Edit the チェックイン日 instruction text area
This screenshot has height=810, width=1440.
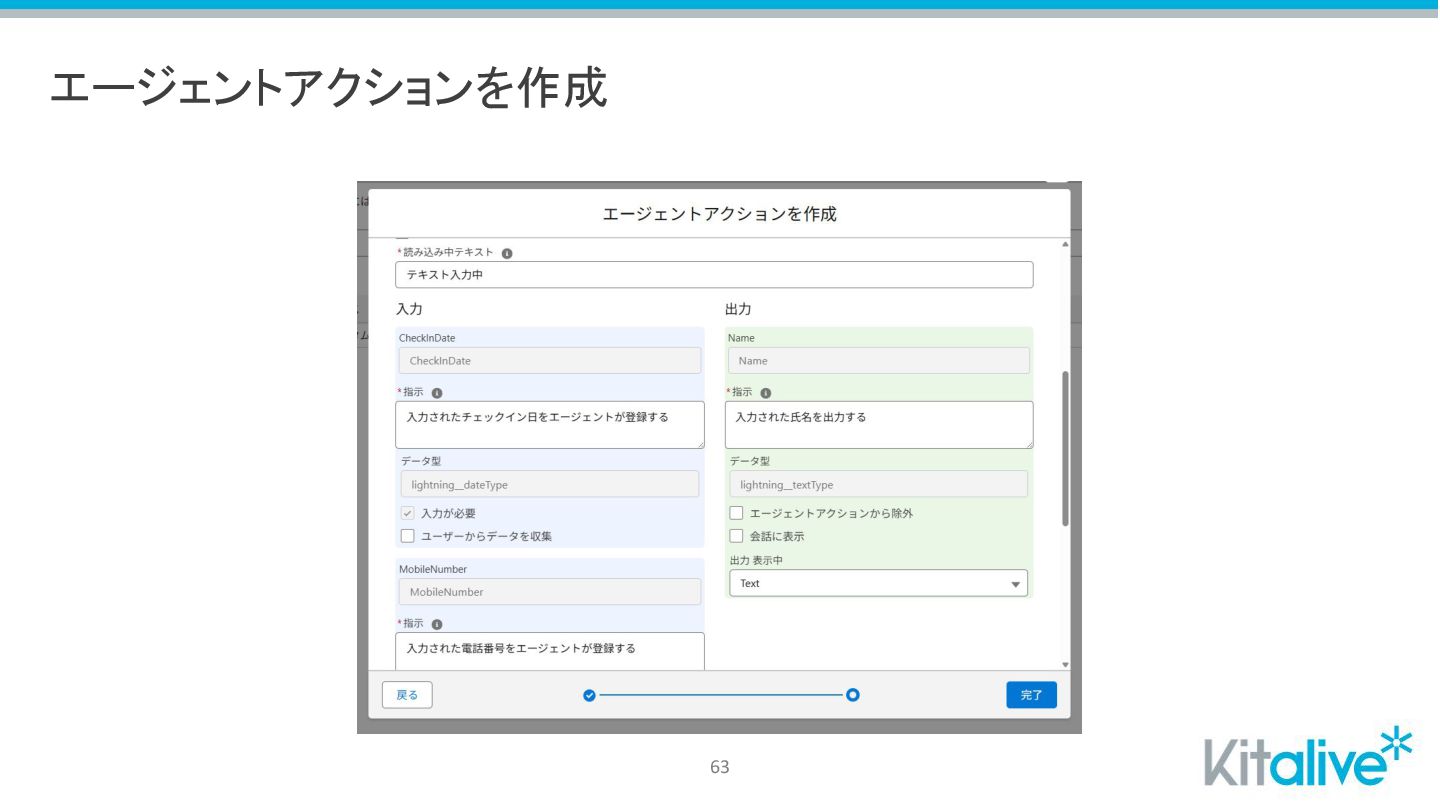click(x=550, y=425)
